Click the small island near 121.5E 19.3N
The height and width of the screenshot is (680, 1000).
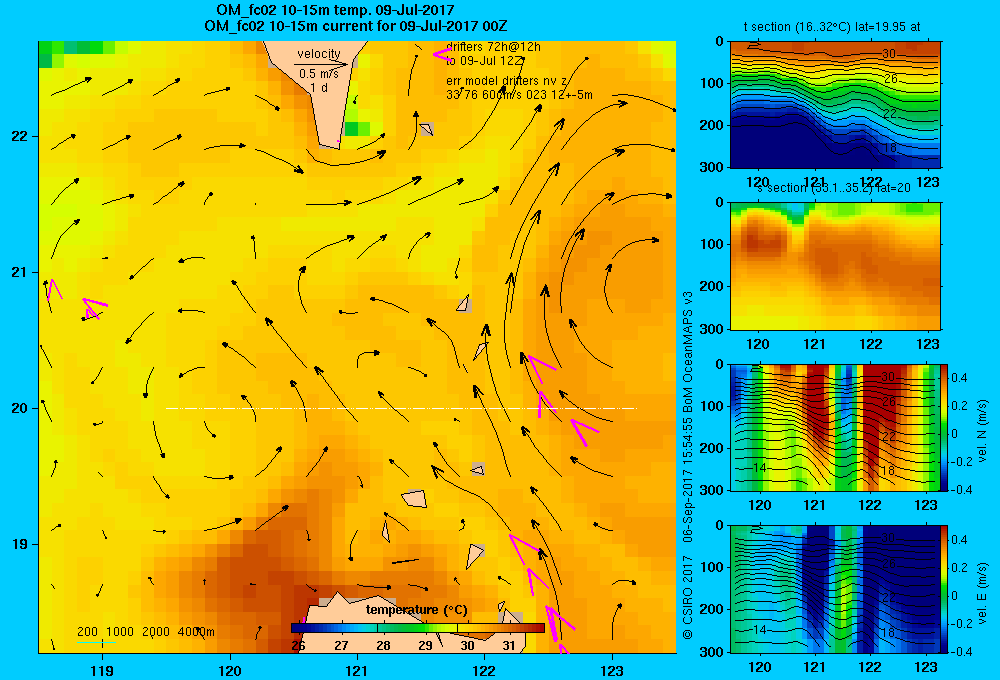415,498
